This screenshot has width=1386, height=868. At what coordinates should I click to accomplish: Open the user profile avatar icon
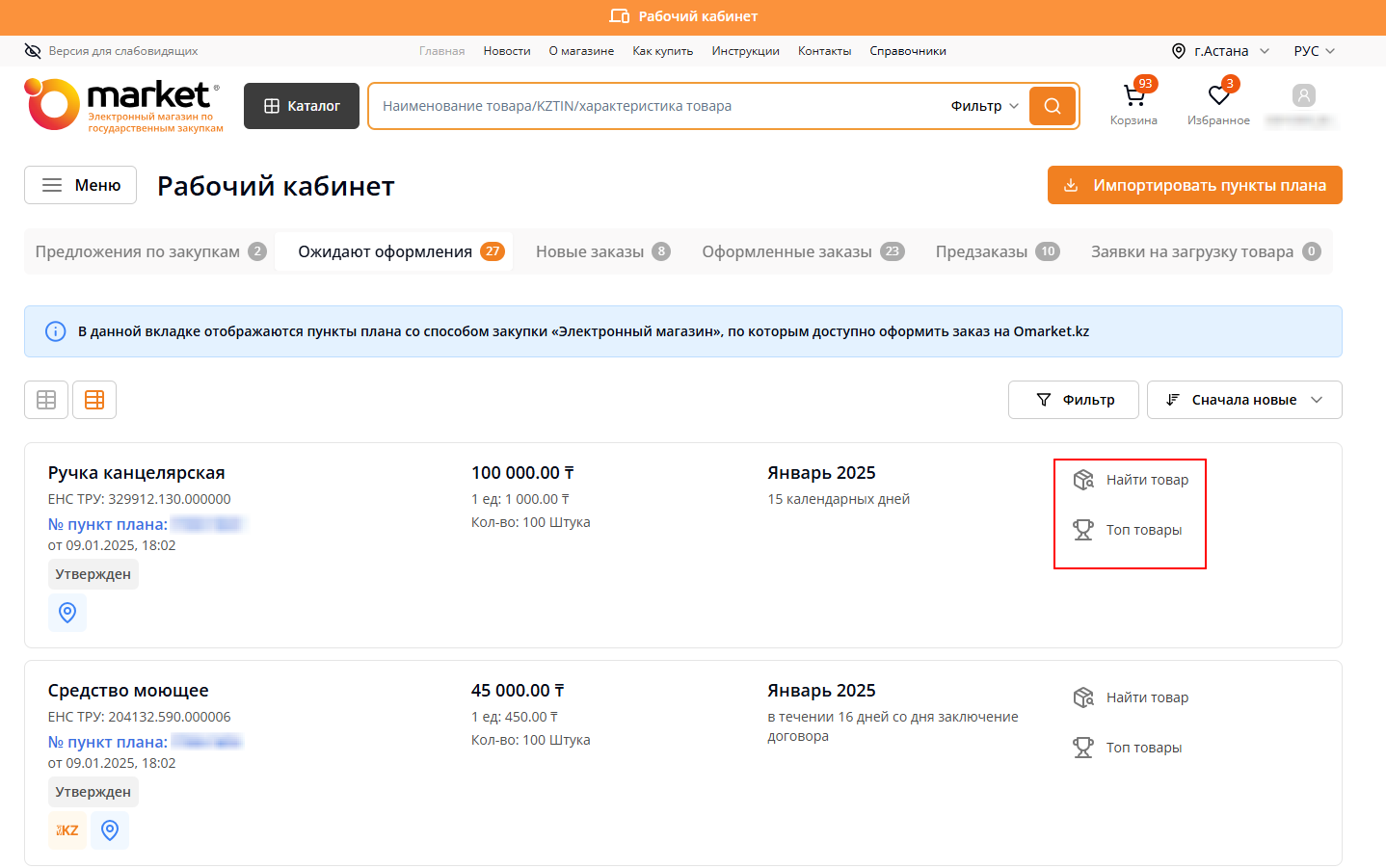[1303, 95]
